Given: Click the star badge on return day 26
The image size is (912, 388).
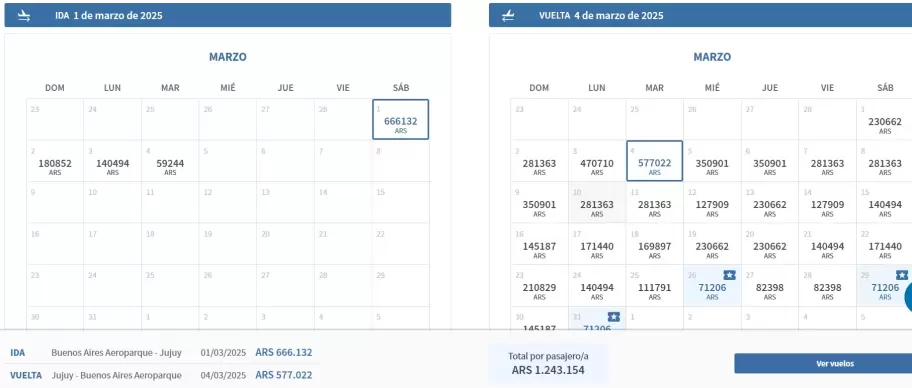Looking at the screenshot, I should coord(729,275).
